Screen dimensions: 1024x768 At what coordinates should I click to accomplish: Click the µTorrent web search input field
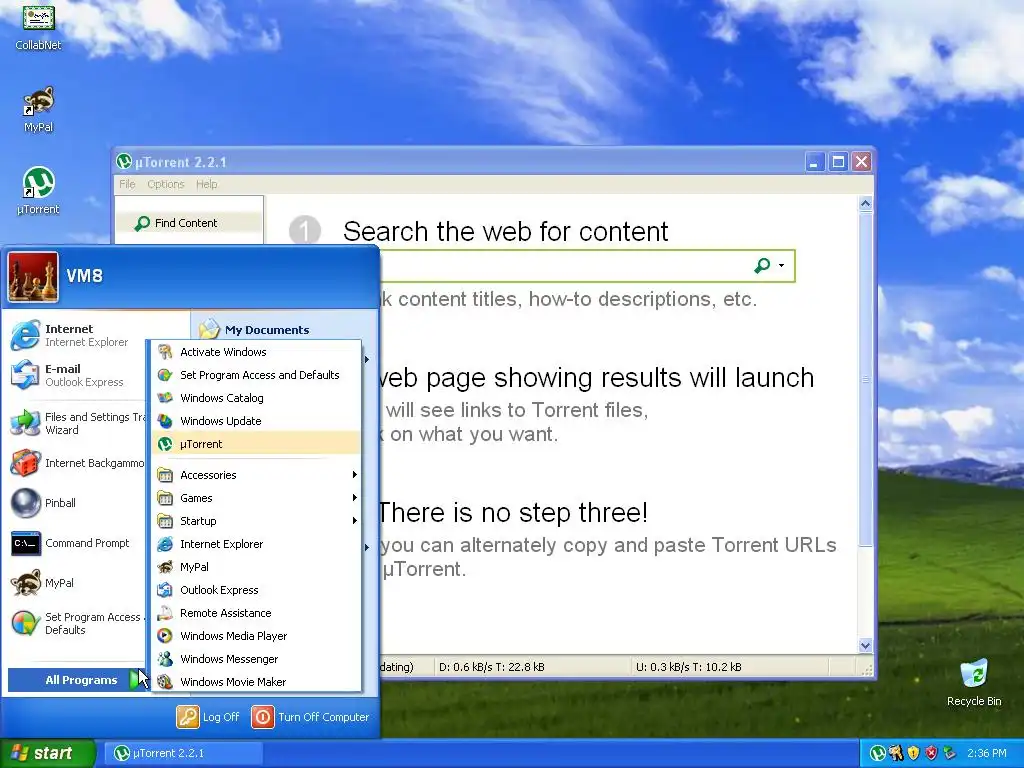562,266
